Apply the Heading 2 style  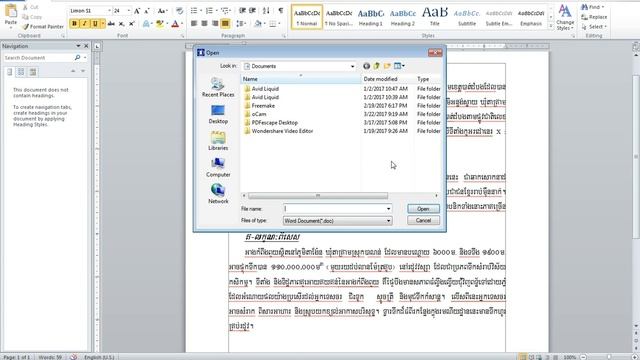coord(403,17)
